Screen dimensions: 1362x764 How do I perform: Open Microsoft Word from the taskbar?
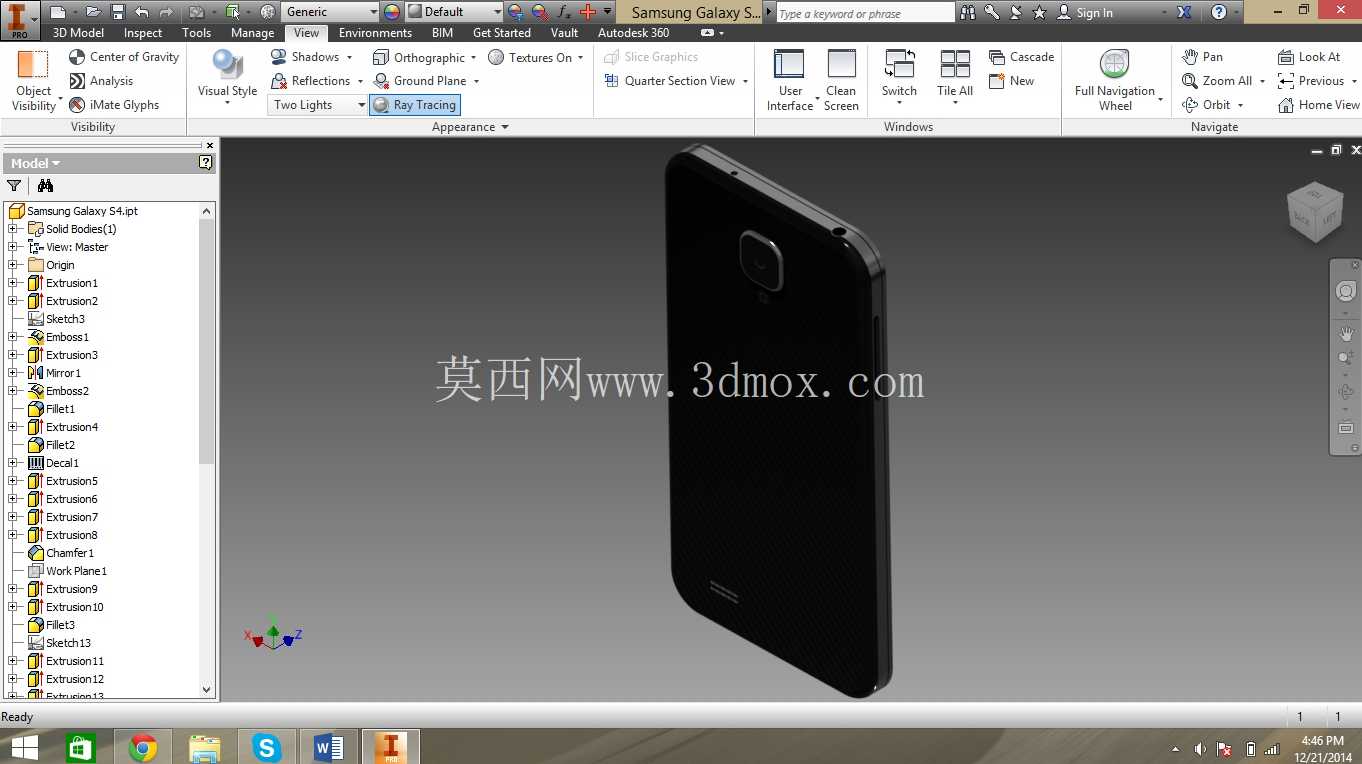click(x=328, y=747)
